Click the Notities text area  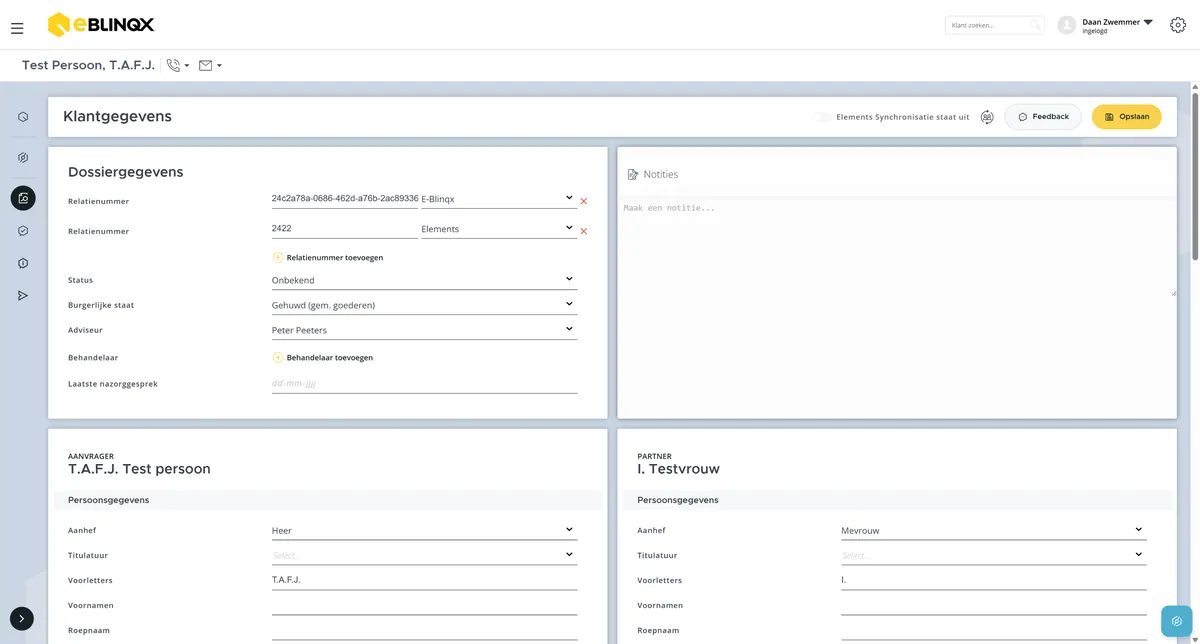point(897,250)
